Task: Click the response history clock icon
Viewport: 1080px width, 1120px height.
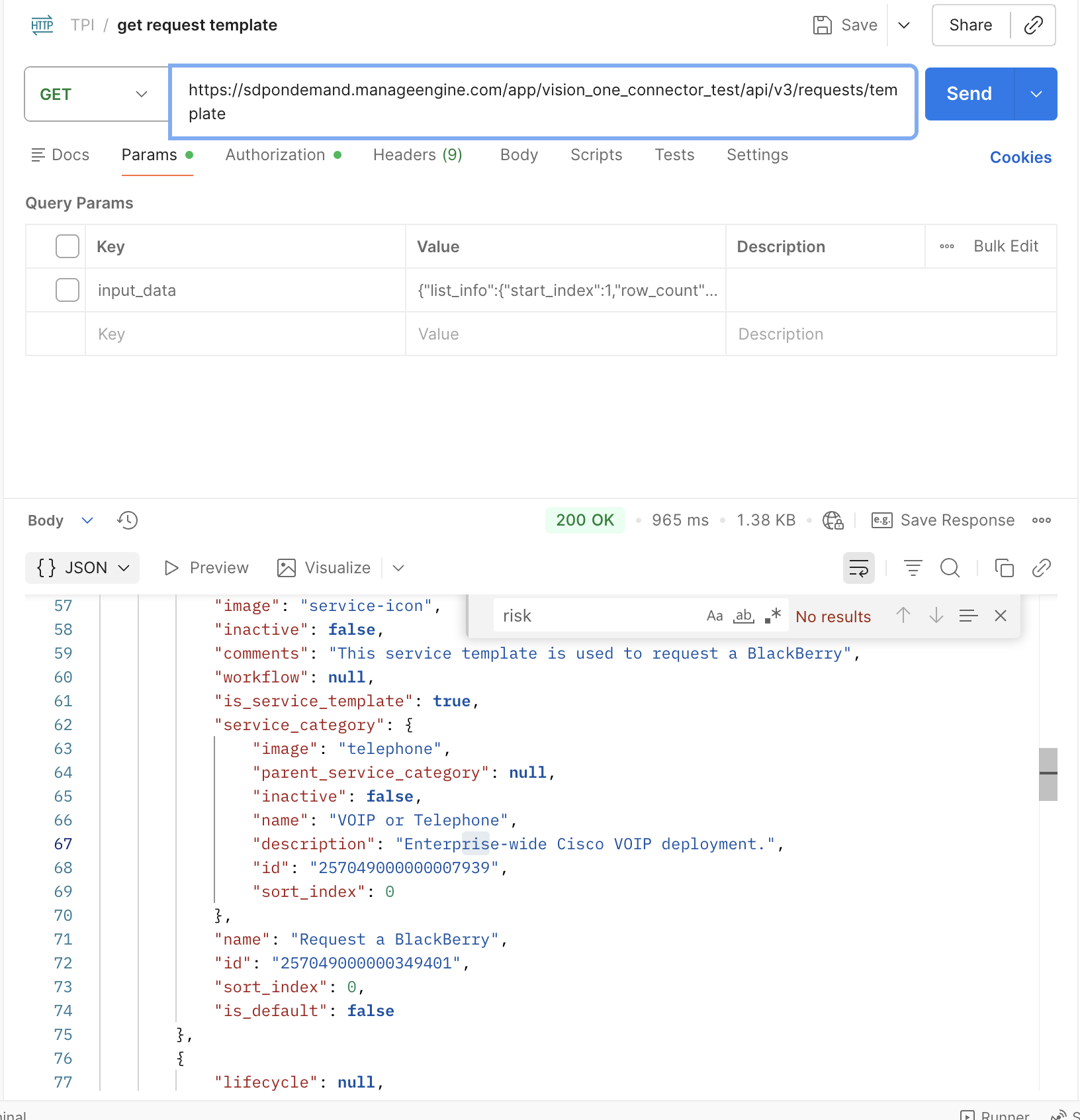Action: pos(127,520)
